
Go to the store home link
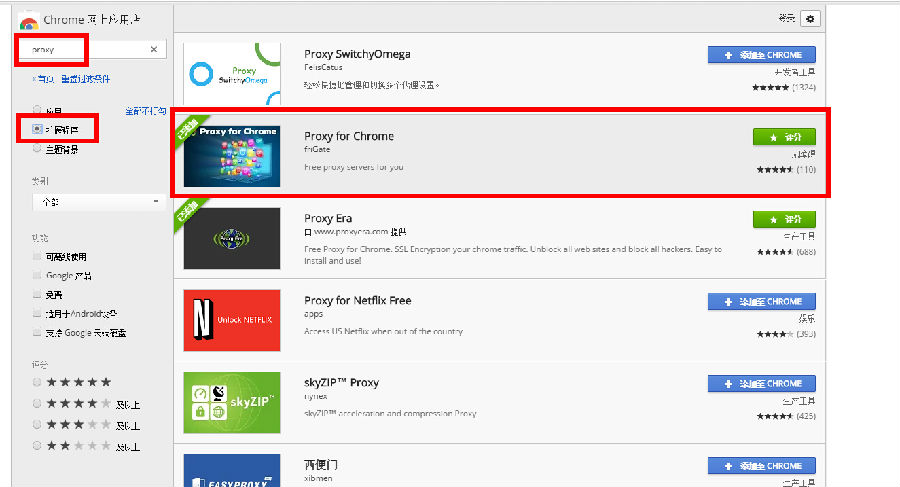[44, 79]
